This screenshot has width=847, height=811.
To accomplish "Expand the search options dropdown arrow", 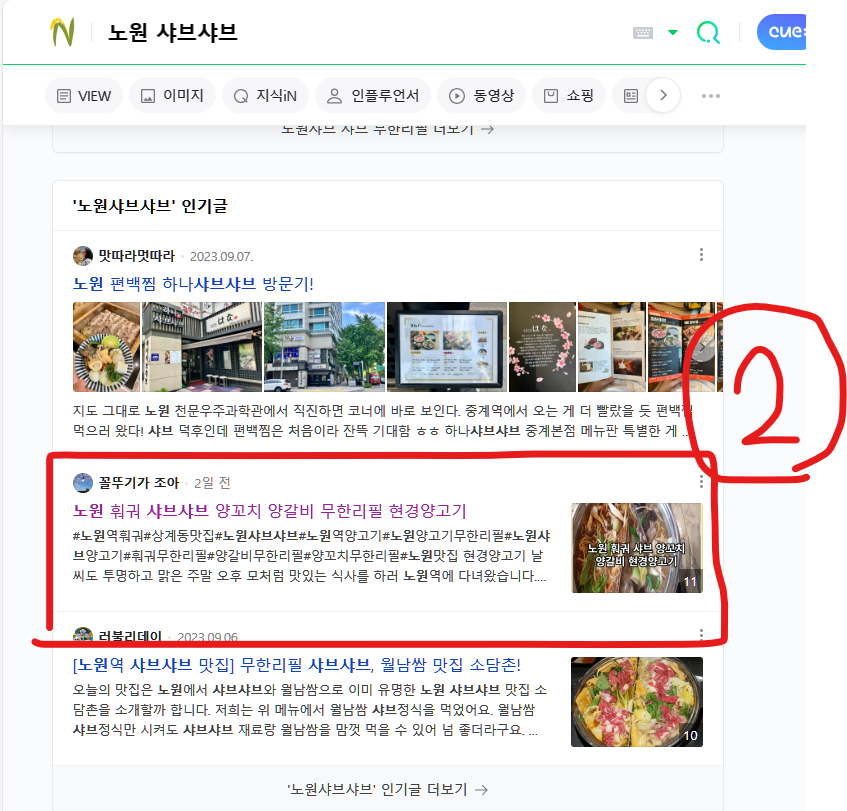I will (x=673, y=32).
